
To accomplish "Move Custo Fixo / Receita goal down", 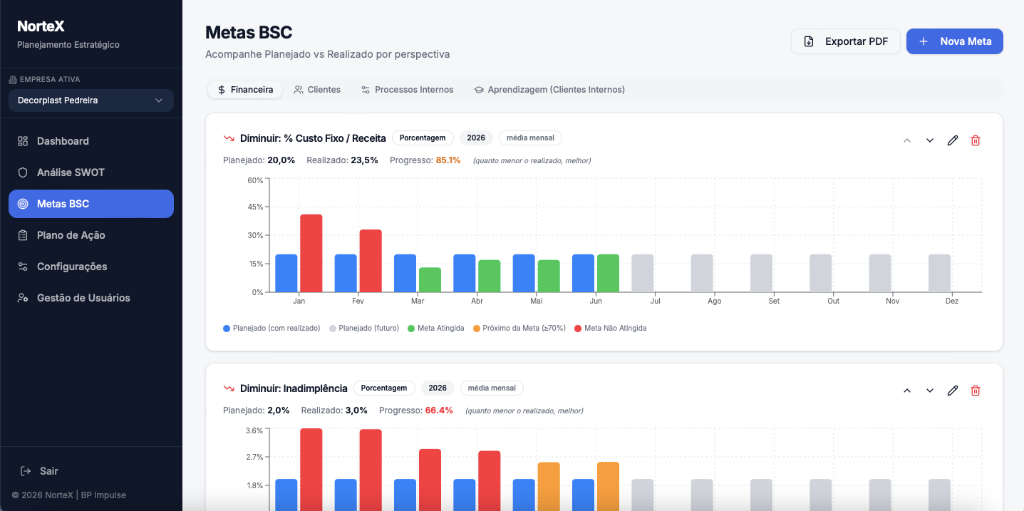I will coord(930,140).
